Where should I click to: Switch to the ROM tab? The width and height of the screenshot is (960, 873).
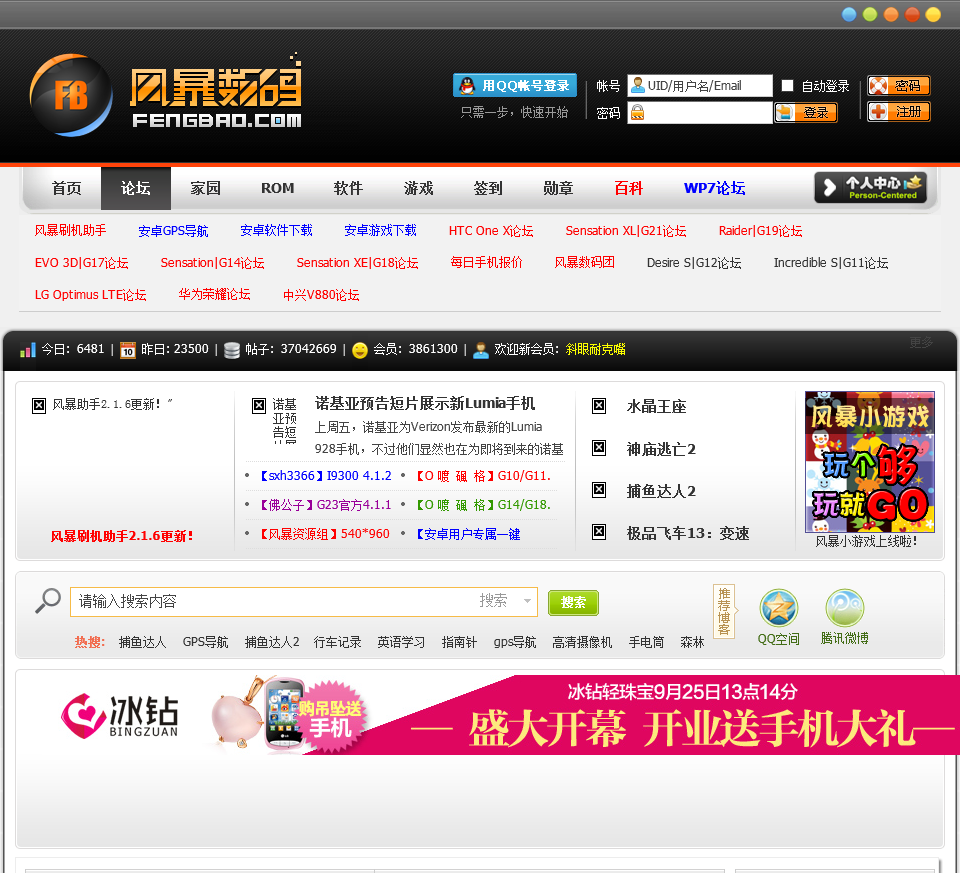click(277, 188)
